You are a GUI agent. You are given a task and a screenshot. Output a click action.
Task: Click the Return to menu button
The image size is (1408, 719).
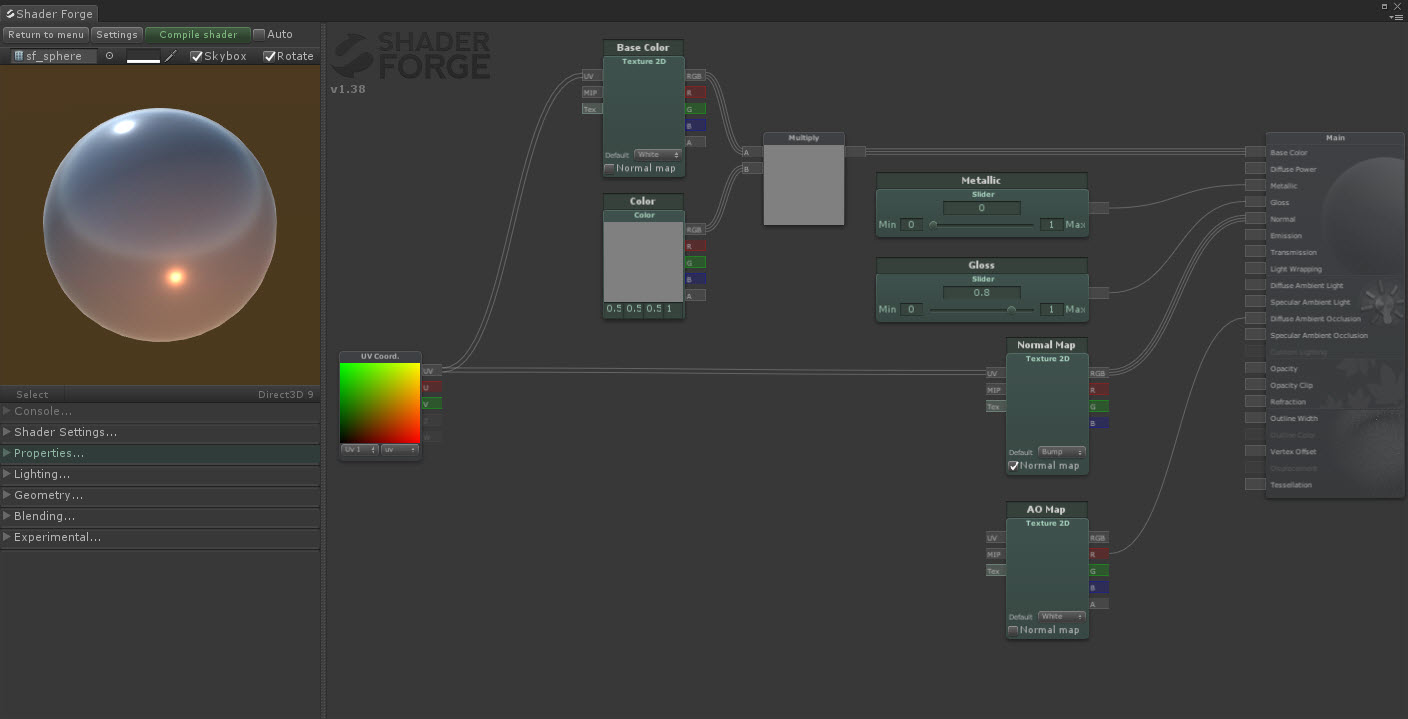[x=46, y=33]
